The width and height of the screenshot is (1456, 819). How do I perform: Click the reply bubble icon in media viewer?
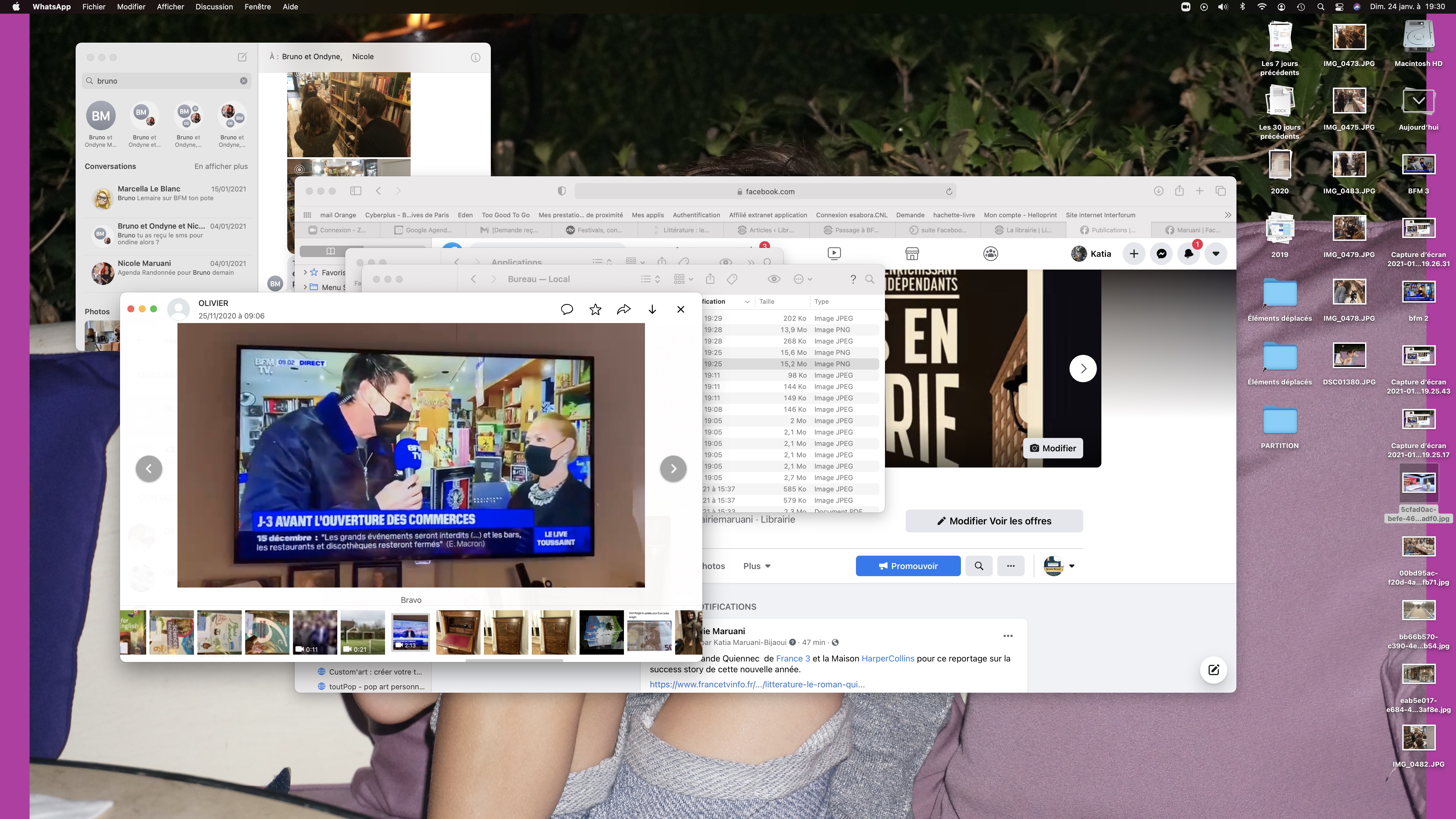click(567, 309)
